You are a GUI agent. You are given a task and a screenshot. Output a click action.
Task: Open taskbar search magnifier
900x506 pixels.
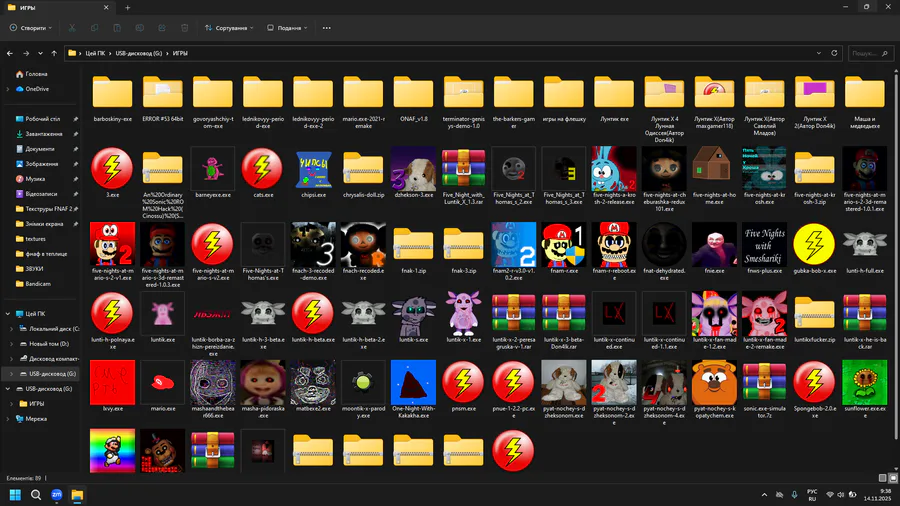tap(36, 495)
